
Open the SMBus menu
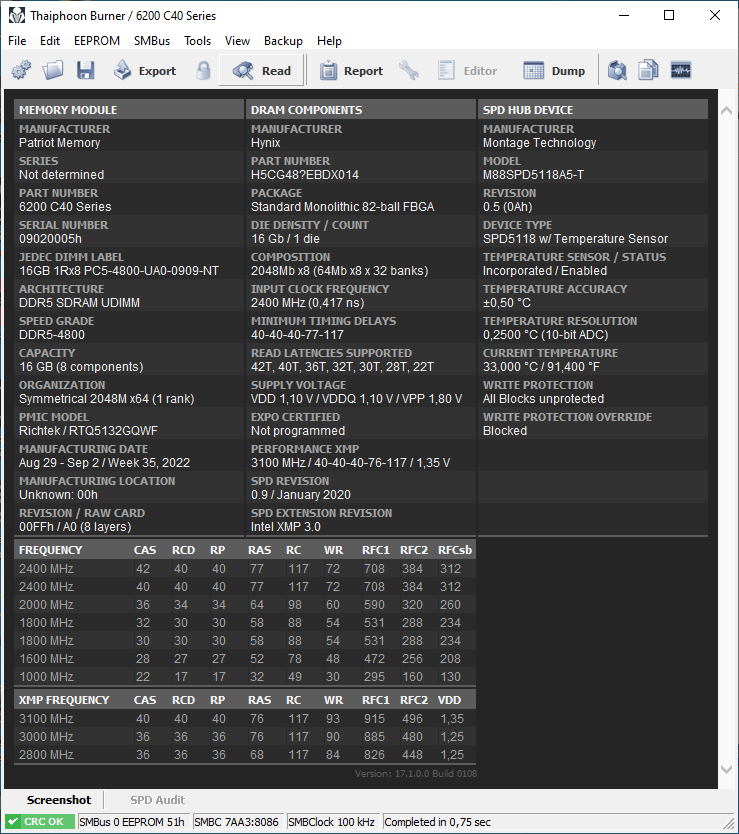(x=152, y=41)
